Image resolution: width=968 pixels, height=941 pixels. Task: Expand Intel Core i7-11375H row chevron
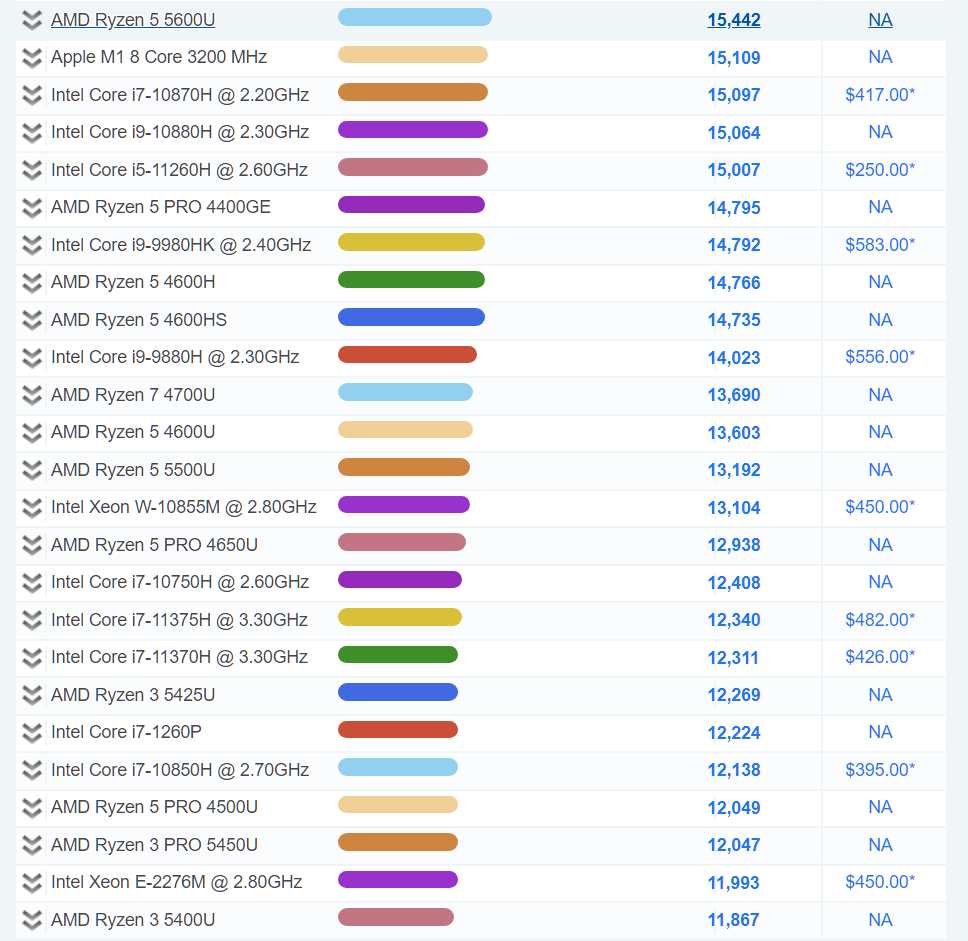pos(31,620)
